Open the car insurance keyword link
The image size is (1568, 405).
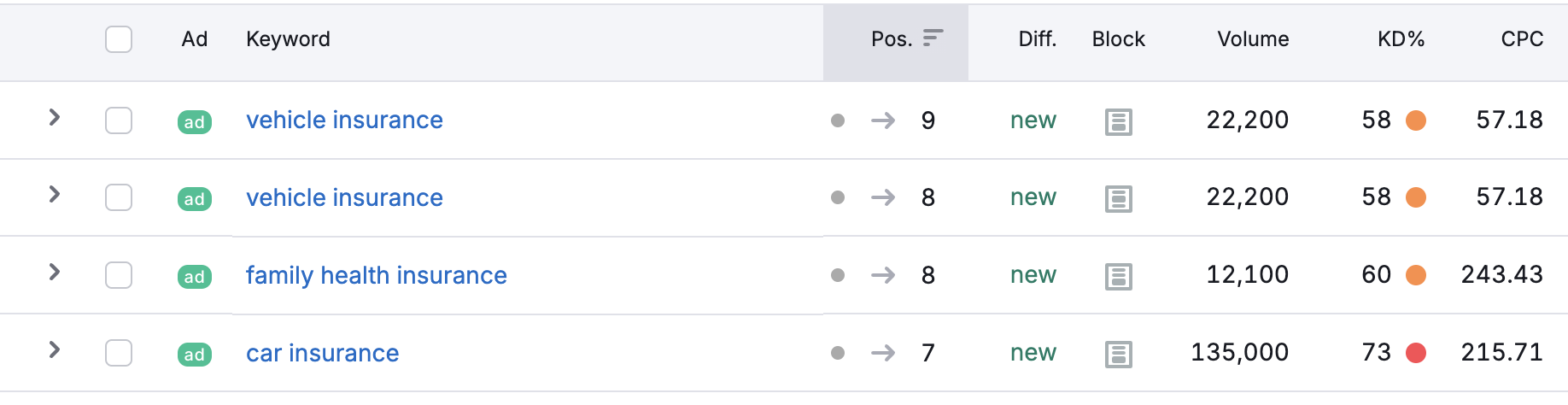point(323,353)
